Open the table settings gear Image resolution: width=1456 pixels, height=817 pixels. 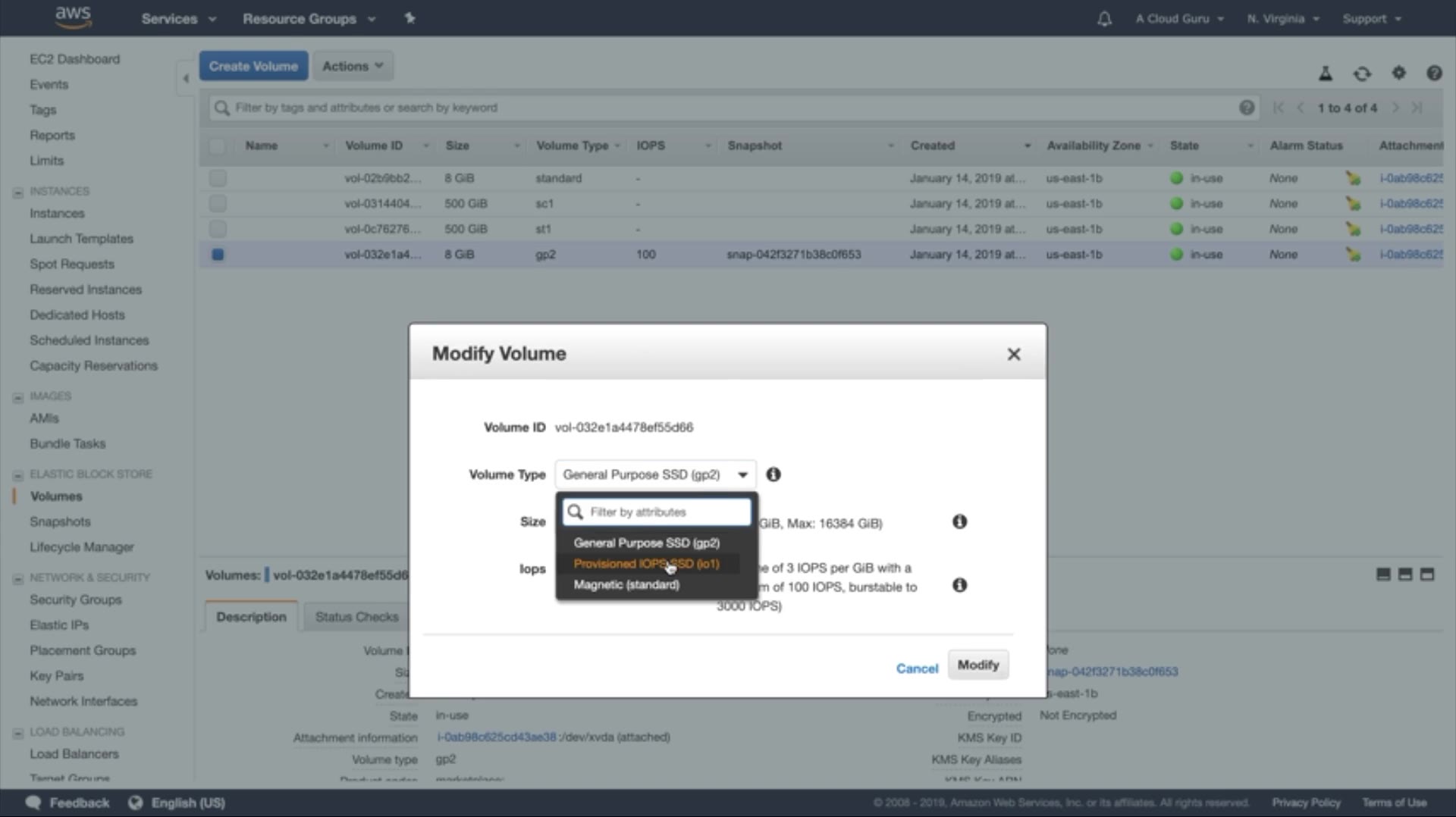pyautogui.click(x=1398, y=73)
